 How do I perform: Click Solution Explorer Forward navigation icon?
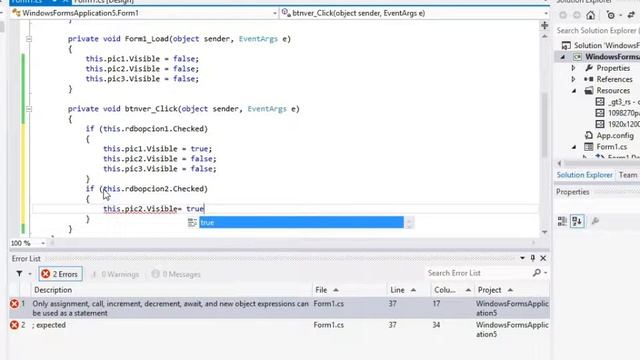pos(577,16)
